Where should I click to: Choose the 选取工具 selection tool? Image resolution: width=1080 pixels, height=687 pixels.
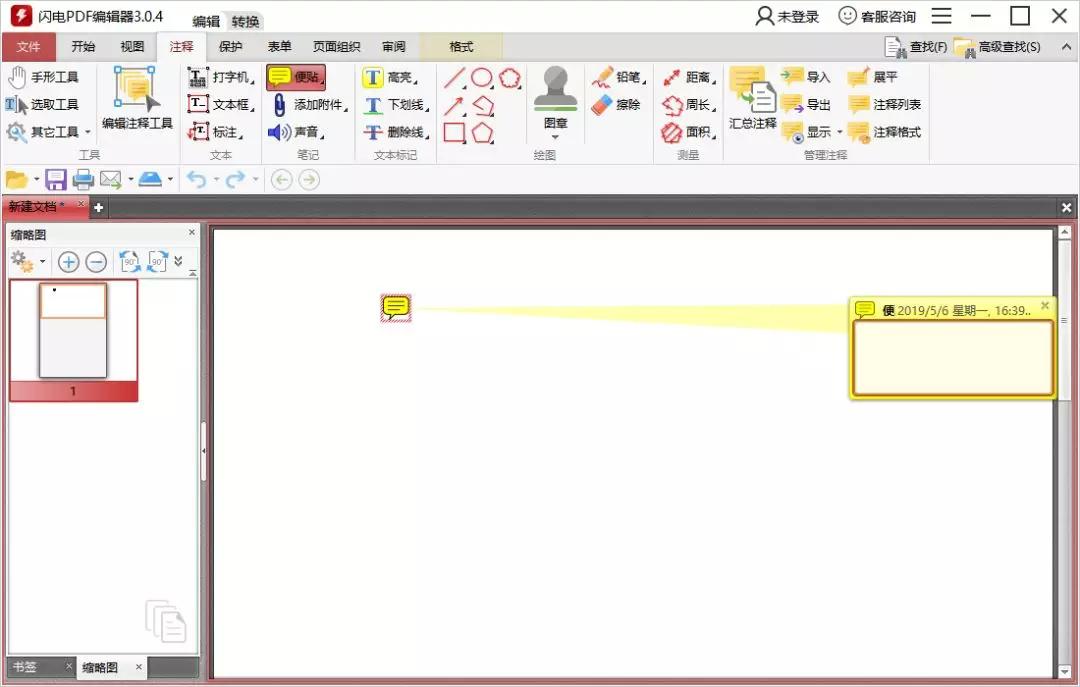click(43, 105)
